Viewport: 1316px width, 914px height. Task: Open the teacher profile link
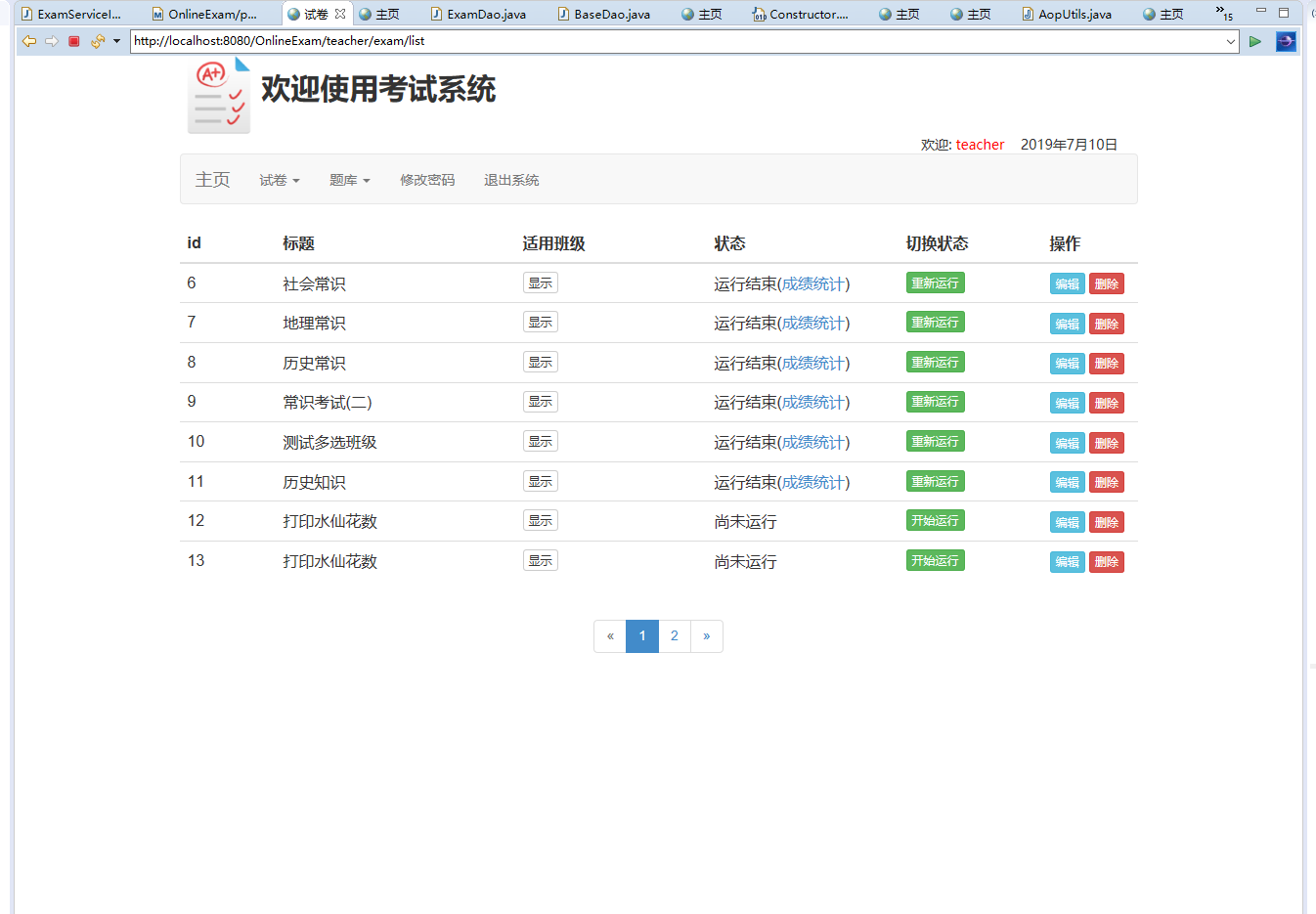(980, 144)
